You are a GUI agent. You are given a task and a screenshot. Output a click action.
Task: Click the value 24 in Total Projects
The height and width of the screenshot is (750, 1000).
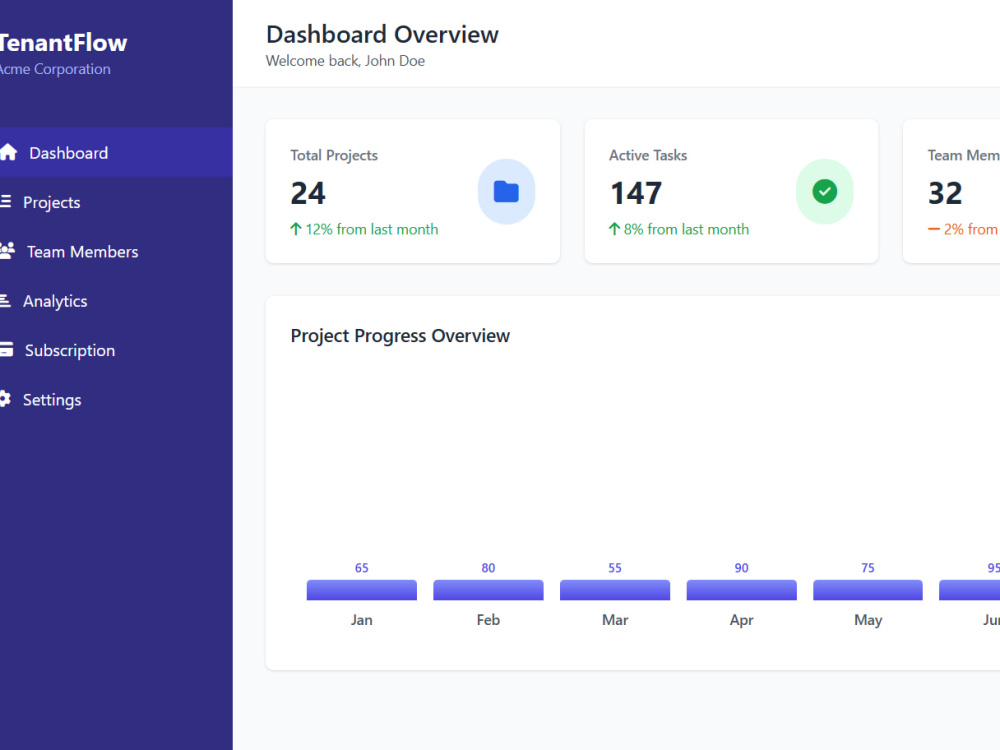[x=308, y=193]
